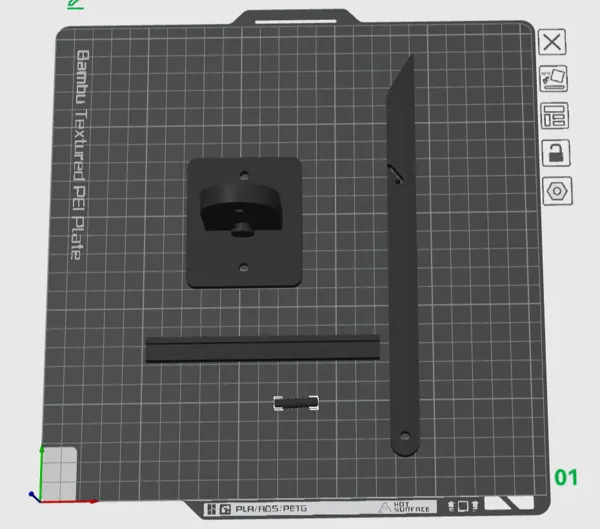Click the hole at the arm's bottom end

tap(405, 436)
